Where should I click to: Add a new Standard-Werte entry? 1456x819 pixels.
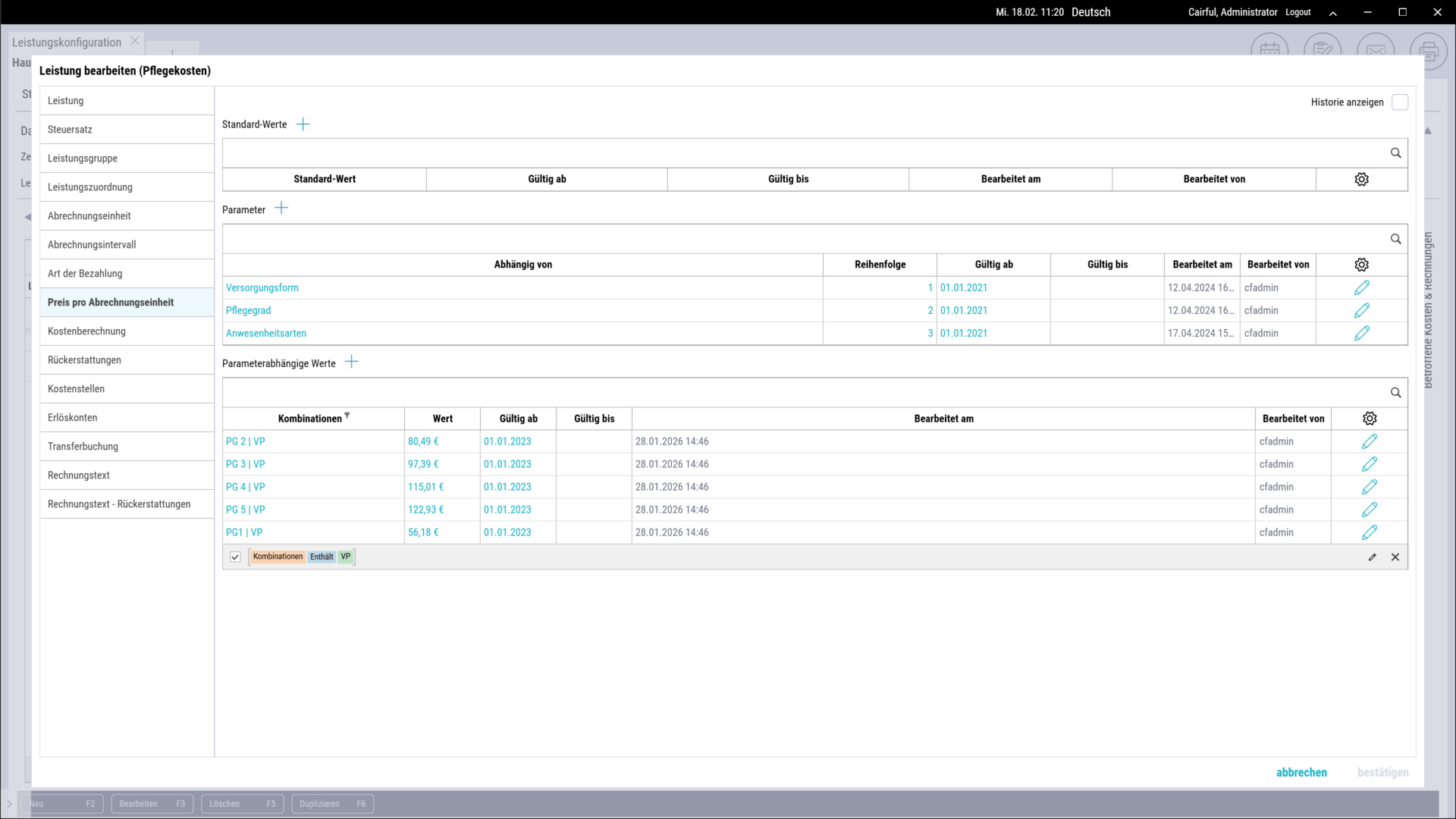coord(303,124)
